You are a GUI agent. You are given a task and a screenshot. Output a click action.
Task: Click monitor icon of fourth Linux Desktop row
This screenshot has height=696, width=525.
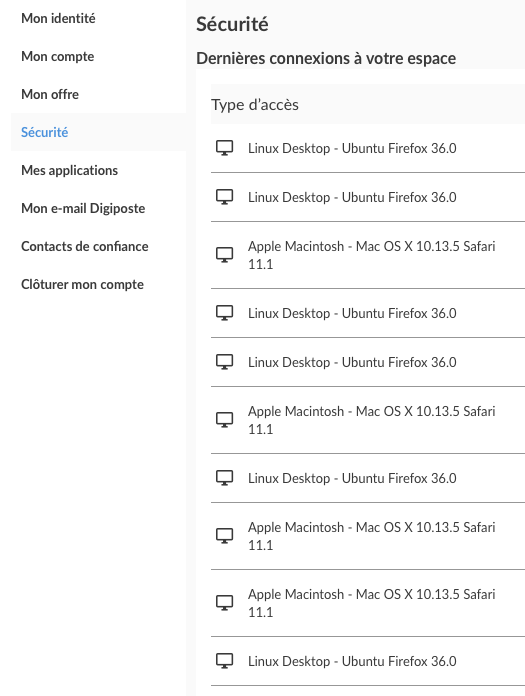225,362
